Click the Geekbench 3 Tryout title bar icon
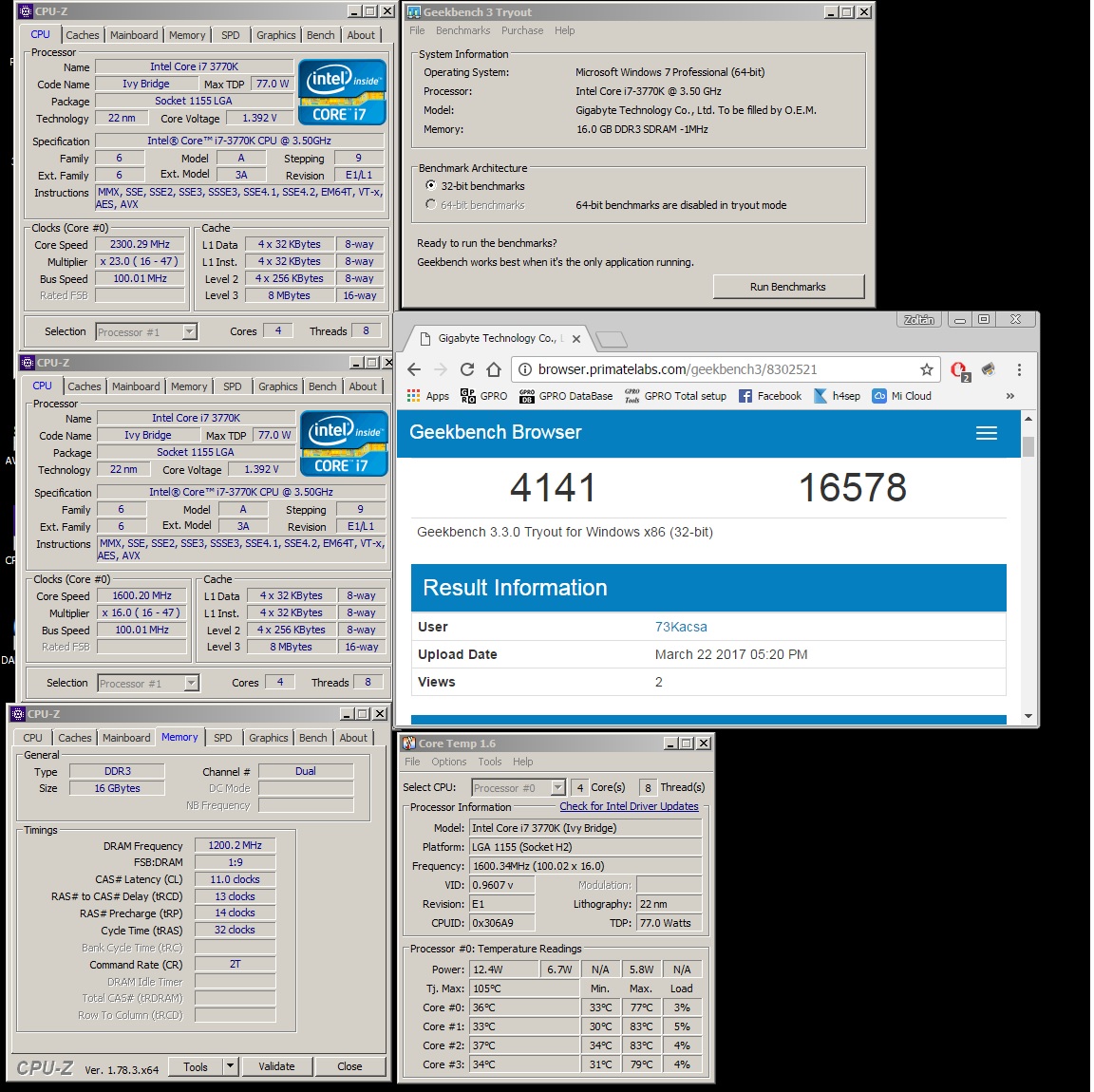The height and width of the screenshot is (1092, 1094). point(414,11)
